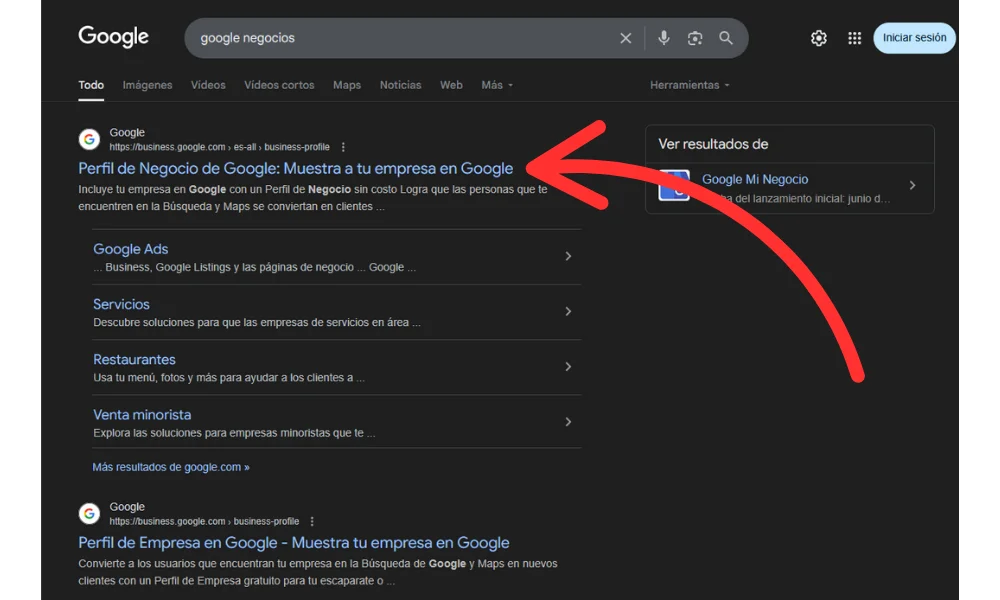Expand the Google Ads row chevron
The width and height of the screenshot is (1000, 600).
click(568, 256)
